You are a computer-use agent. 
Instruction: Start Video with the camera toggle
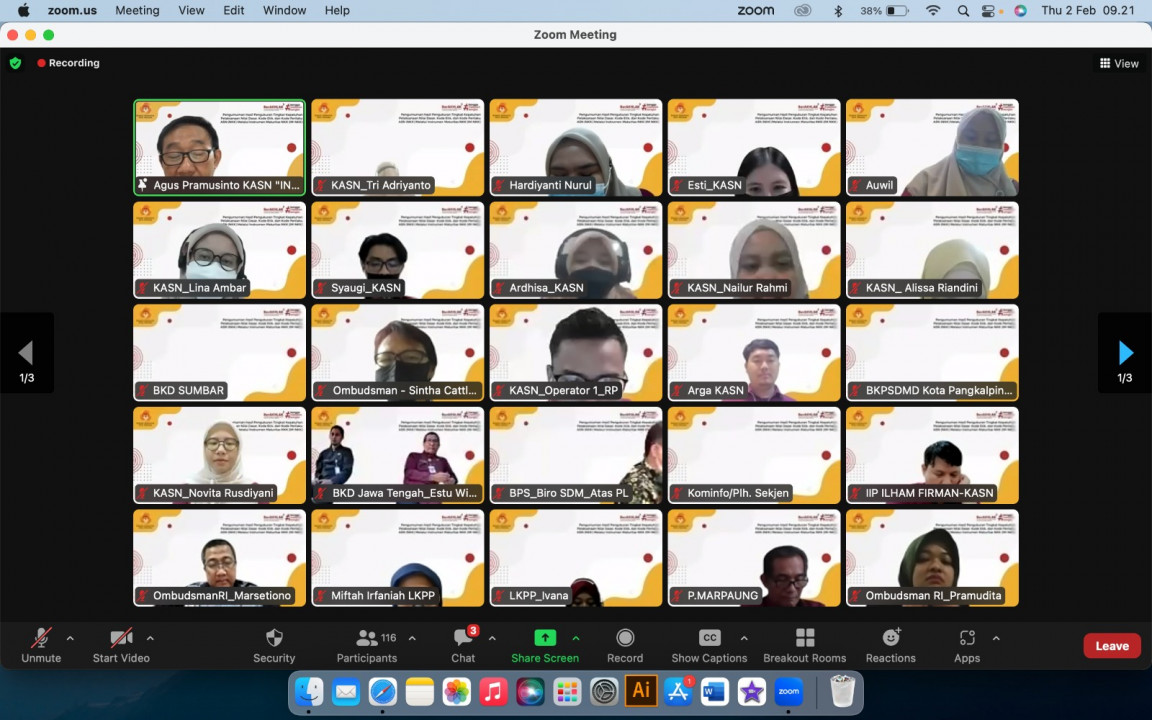pyautogui.click(x=121, y=639)
